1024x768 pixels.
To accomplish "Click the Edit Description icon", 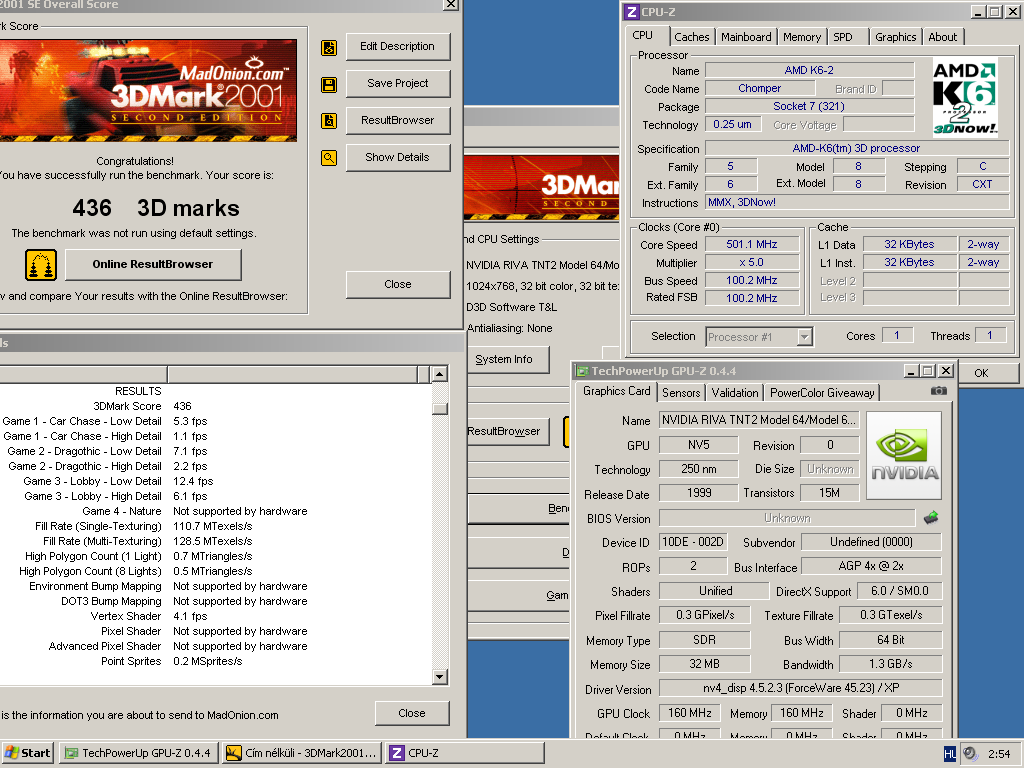I will coord(329,48).
